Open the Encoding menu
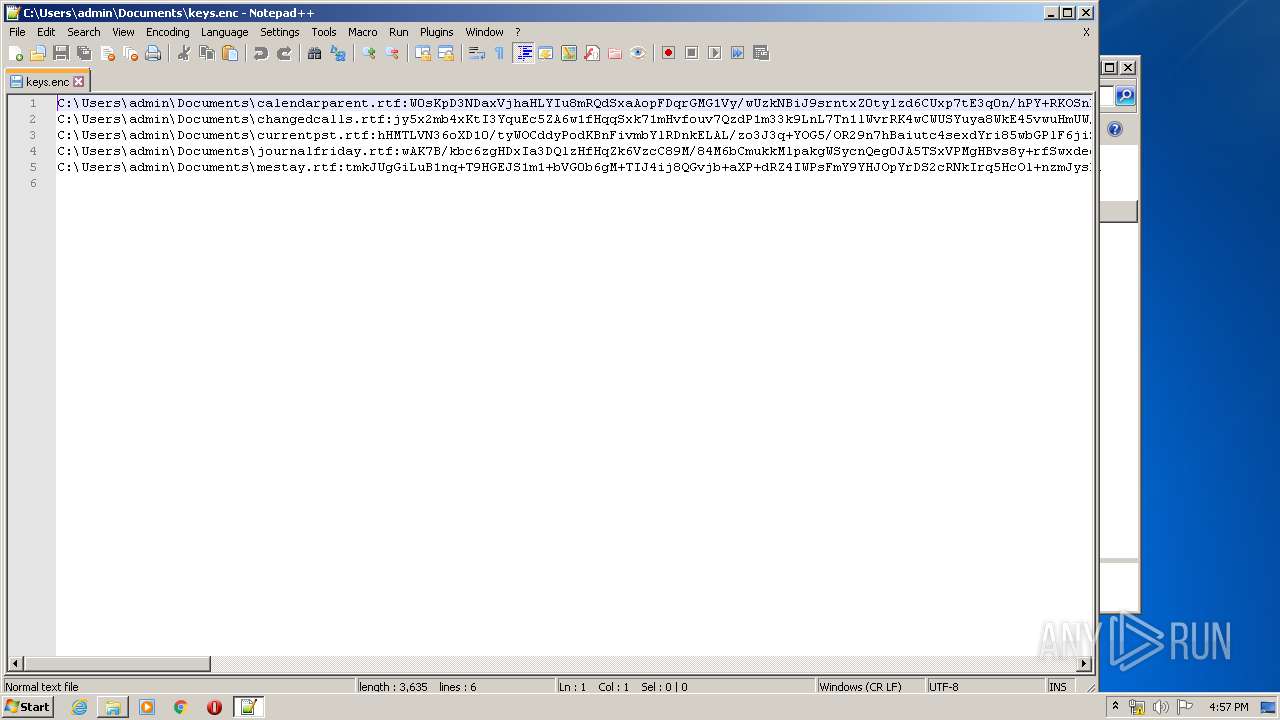Screen dimensions: 1280x720 [167, 32]
